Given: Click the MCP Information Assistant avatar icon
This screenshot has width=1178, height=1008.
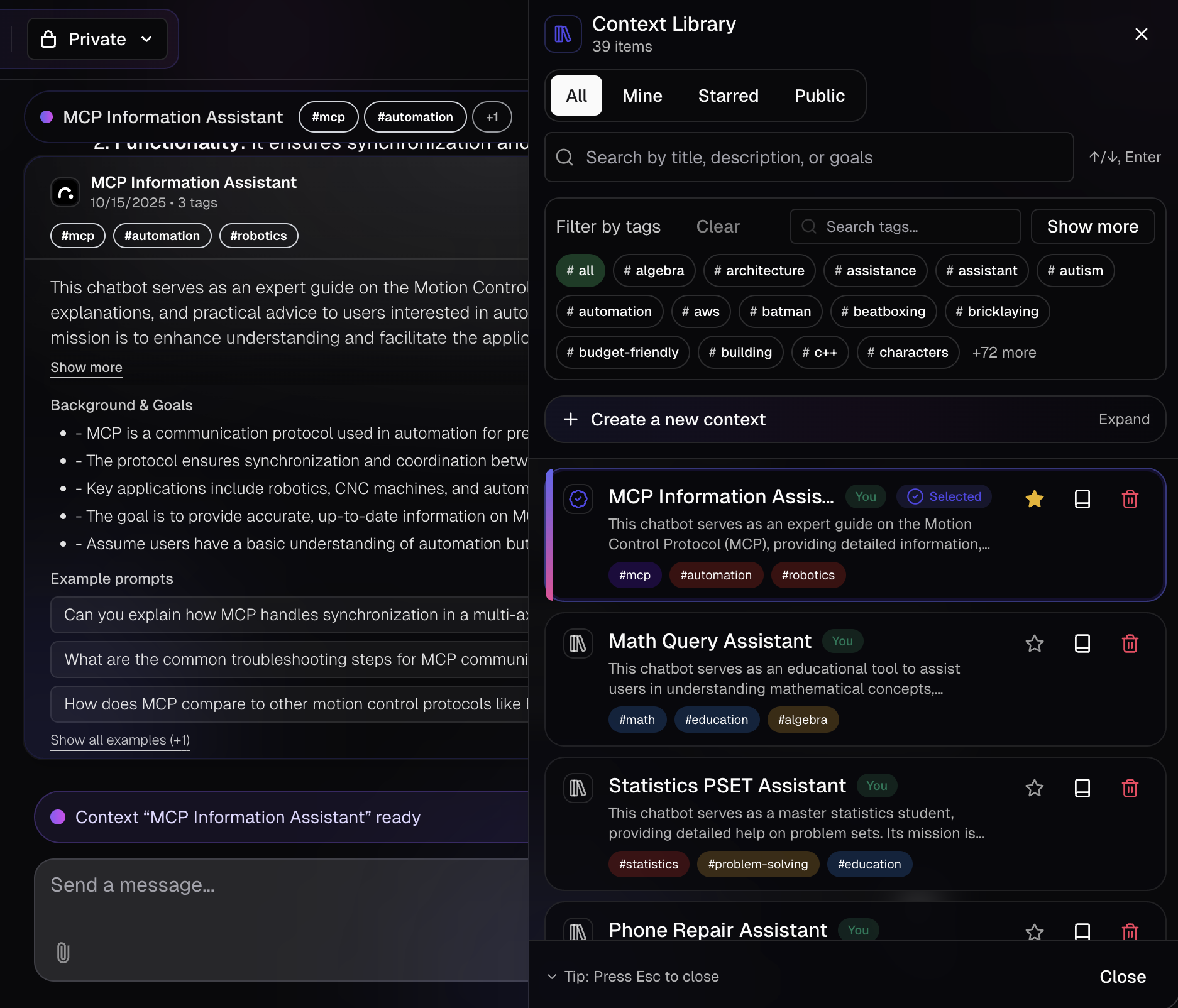Looking at the screenshot, I should (65, 192).
